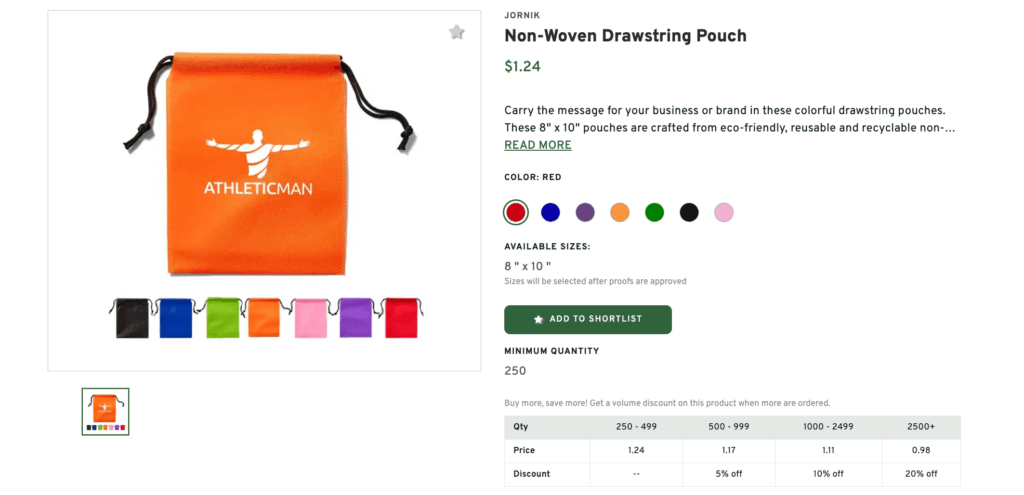Click the star inside Add to Shortlist button
The width and height of the screenshot is (1024, 495).
(x=539, y=319)
